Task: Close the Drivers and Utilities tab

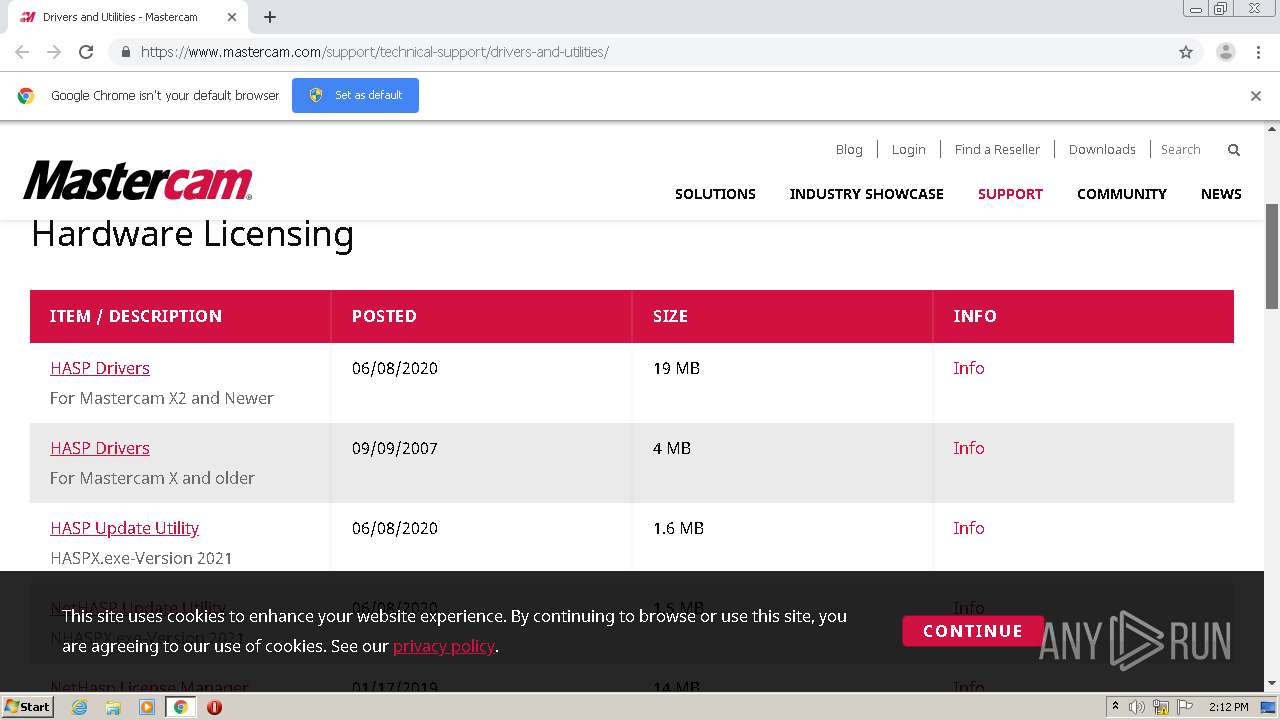Action: (x=232, y=17)
